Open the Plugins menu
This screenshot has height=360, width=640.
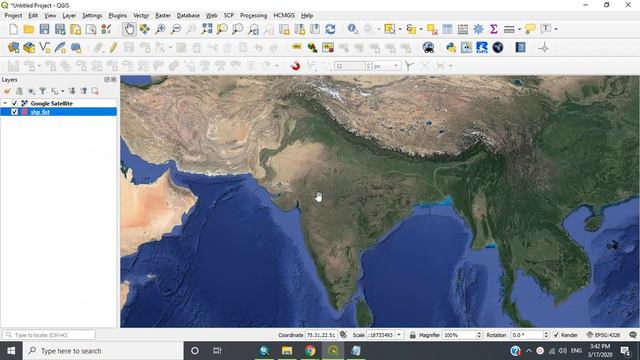118,16
